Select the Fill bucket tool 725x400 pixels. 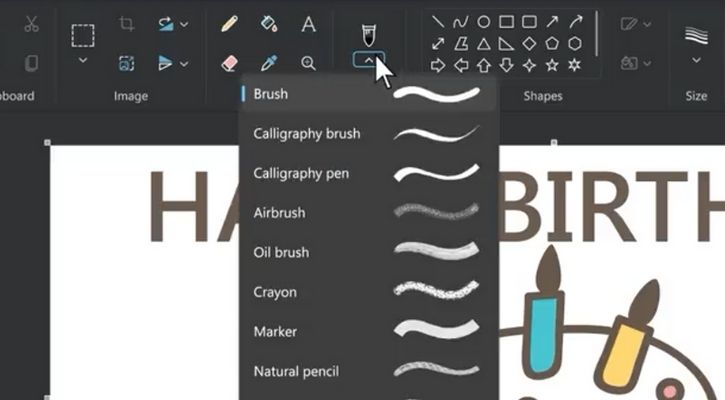tap(269, 24)
